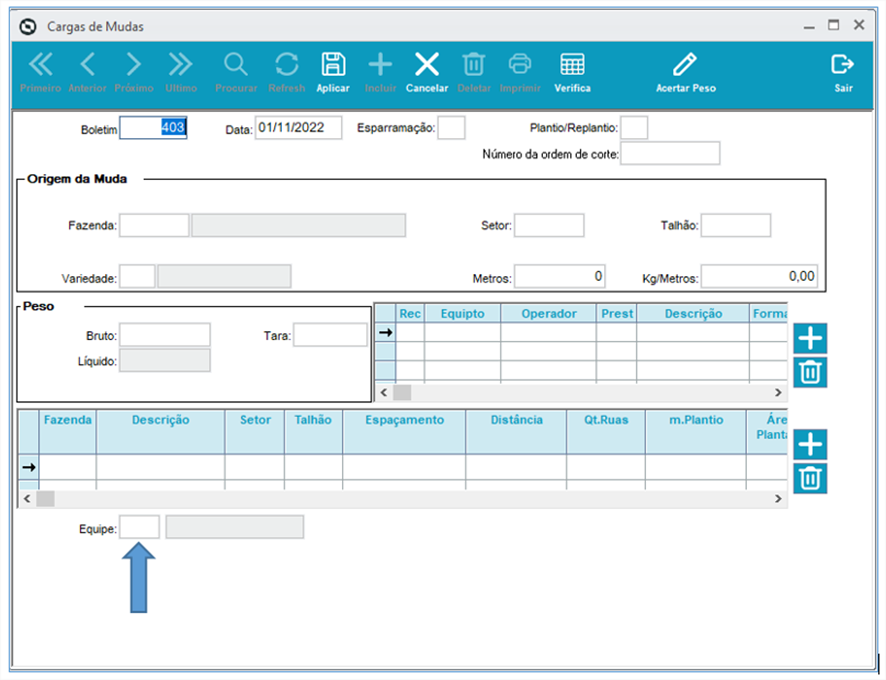The width and height of the screenshot is (886, 680).
Task: Click the Variedade code field
Action: [137, 276]
